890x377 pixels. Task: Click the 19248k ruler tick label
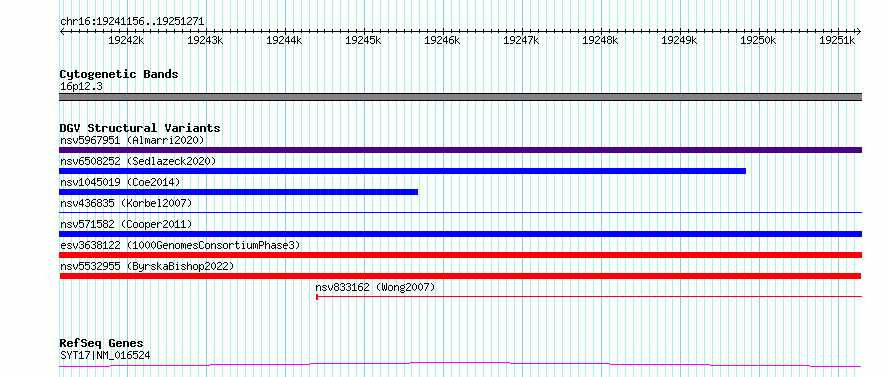click(601, 40)
